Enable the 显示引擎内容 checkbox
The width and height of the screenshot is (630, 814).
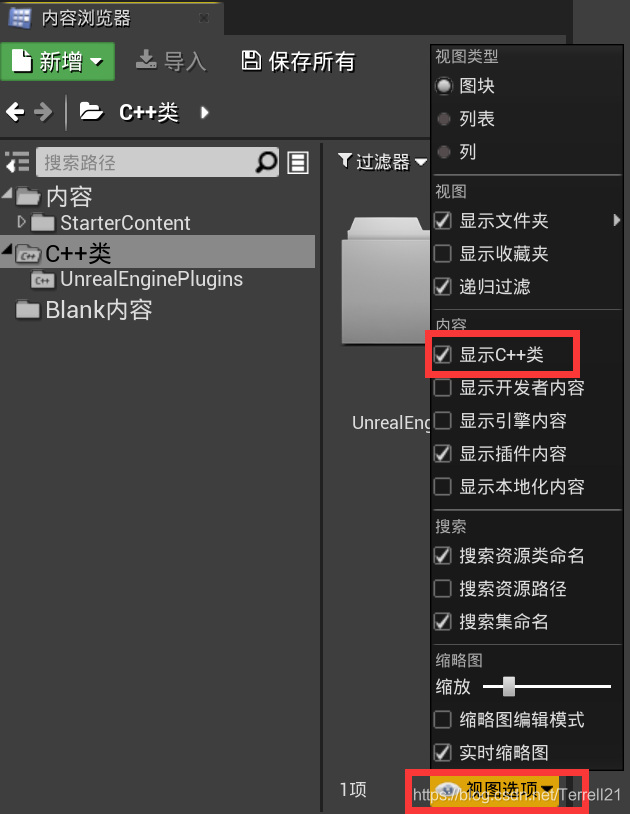click(x=443, y=420)
